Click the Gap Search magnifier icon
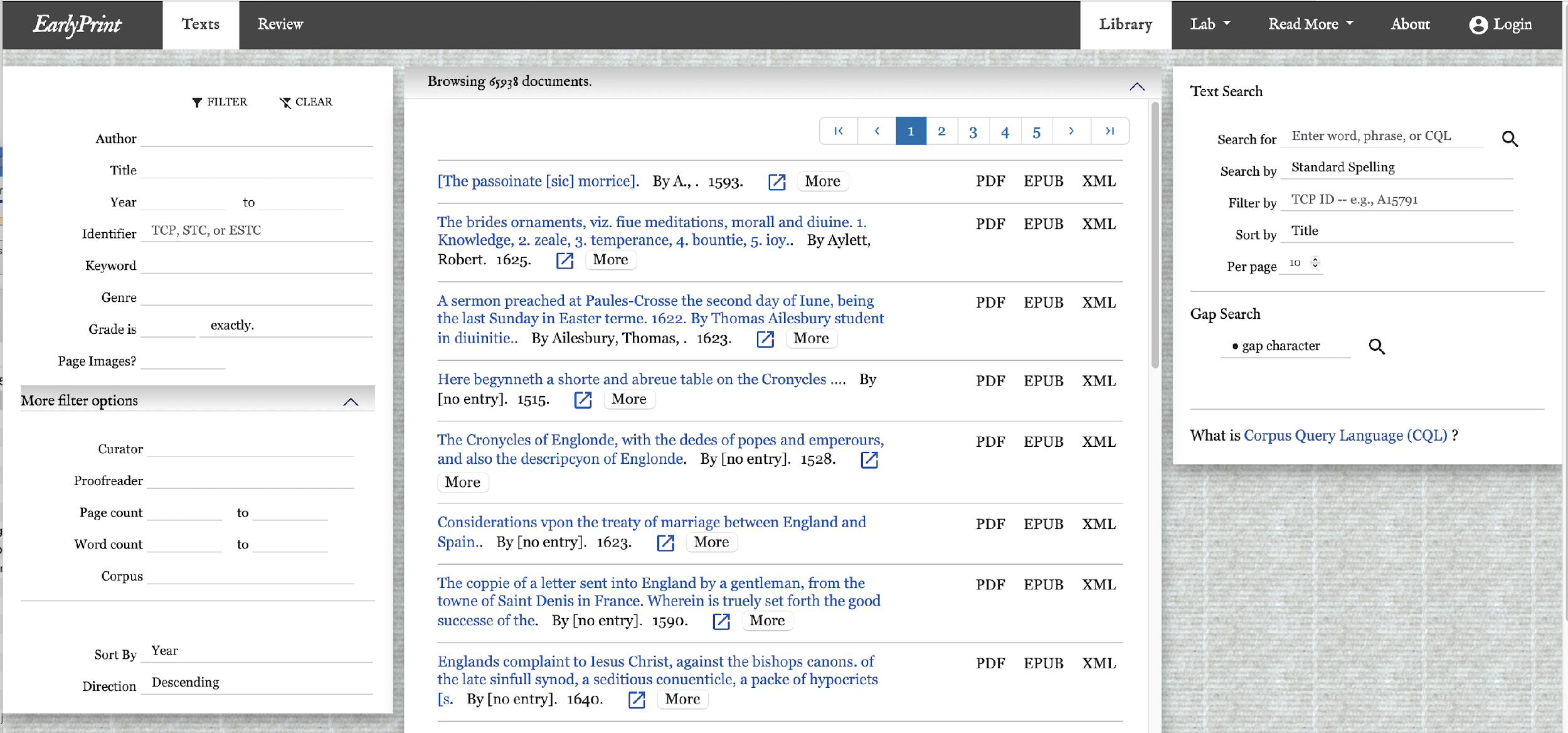Image resolution: width=1568 pixels, height=733 pixels. click(1377, 346)
